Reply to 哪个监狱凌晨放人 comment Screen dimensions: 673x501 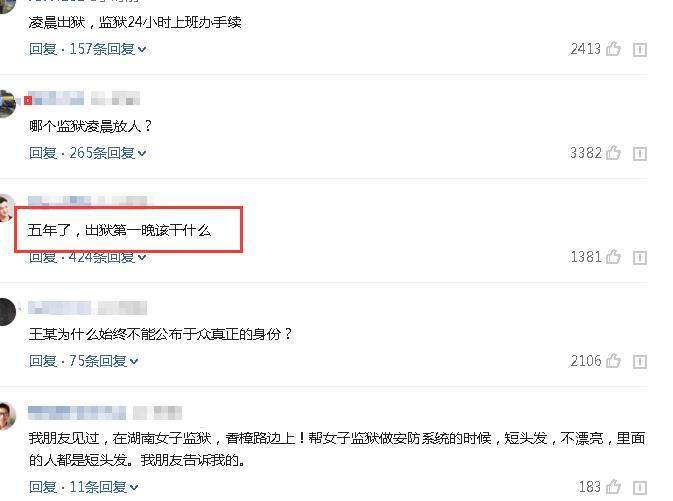(x=43, y=153)
